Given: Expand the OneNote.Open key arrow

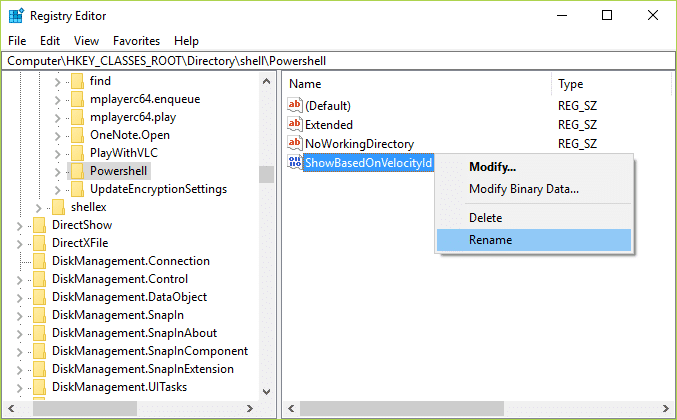Looking at the screenshot, I should click(x=57, y=136).
